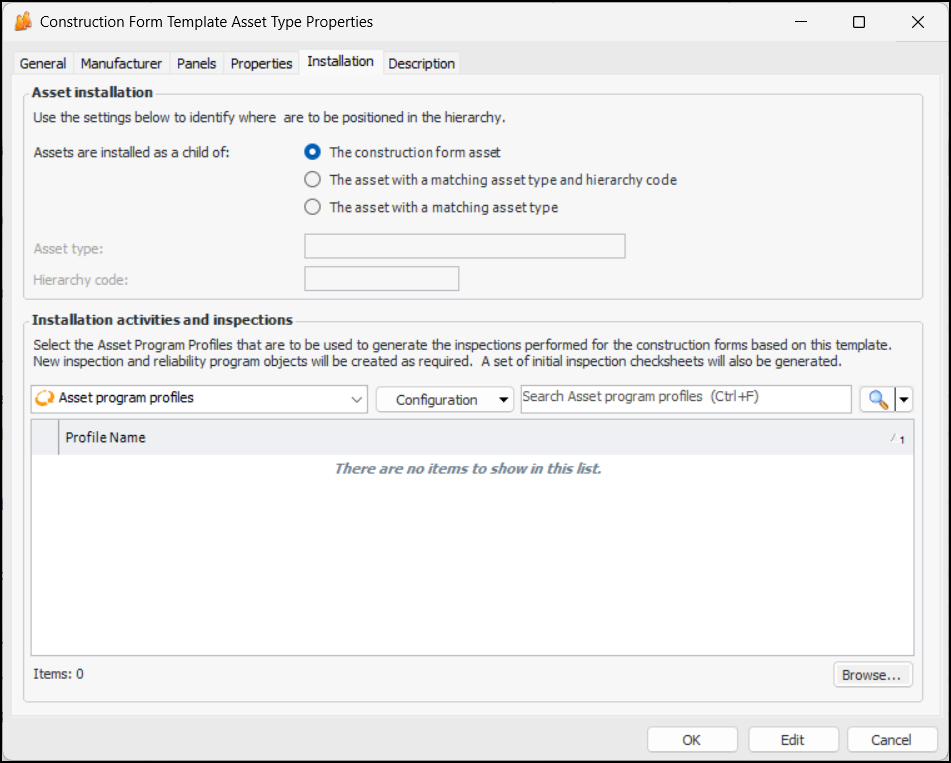Switch to the Properties tab

tap(261, 64)
